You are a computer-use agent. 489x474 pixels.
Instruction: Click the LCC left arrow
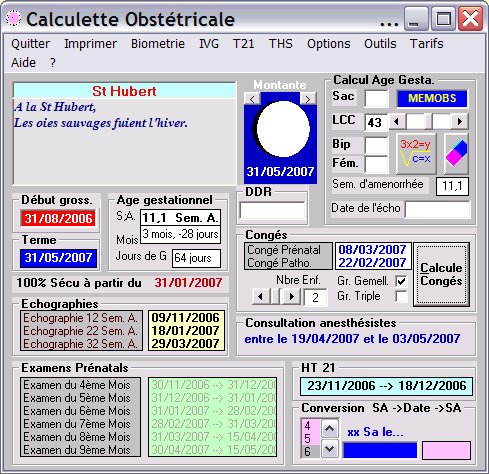[x=397, y=122]
